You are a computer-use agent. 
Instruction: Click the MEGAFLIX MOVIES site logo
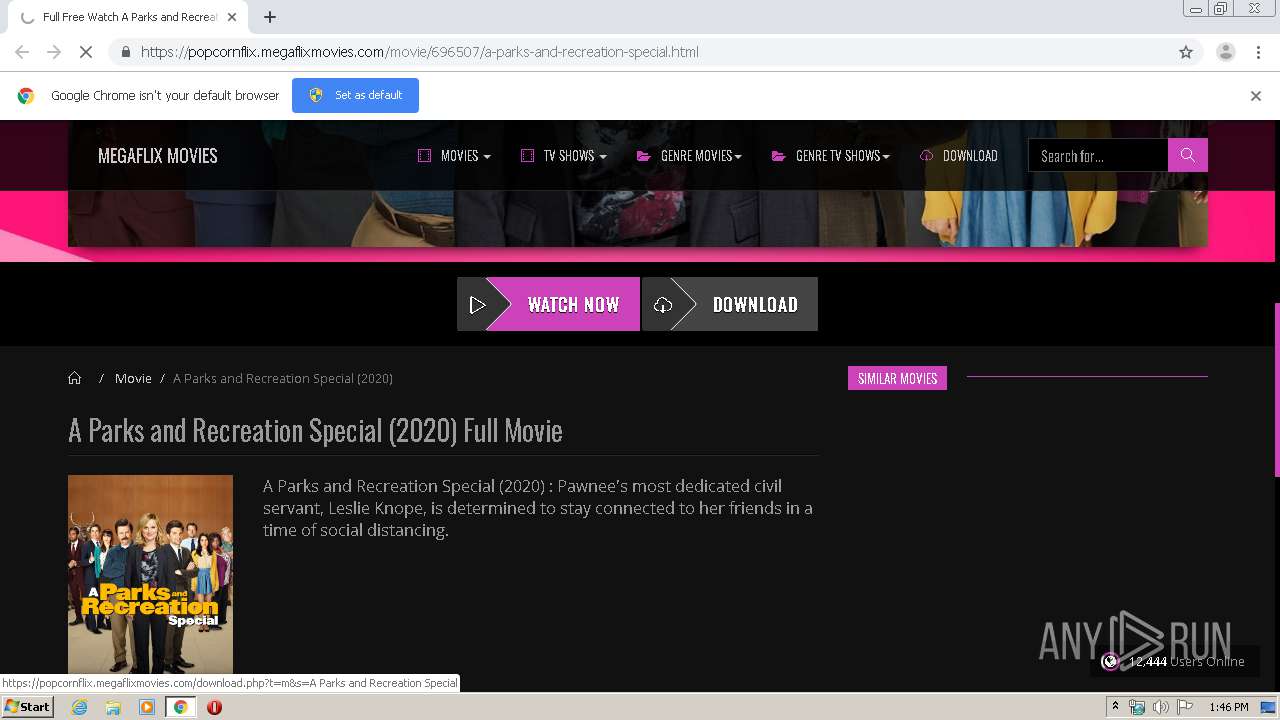[x=158, y=155]
